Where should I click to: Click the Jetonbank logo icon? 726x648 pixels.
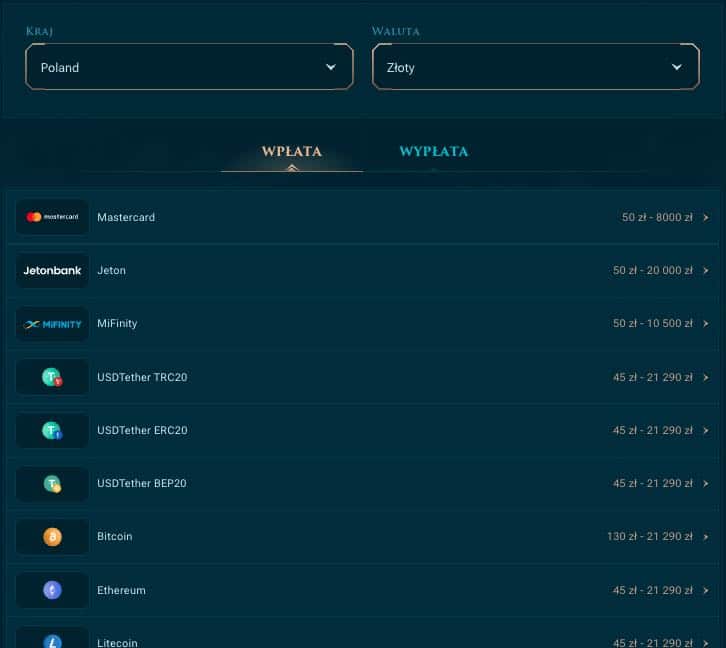(52, 270)
